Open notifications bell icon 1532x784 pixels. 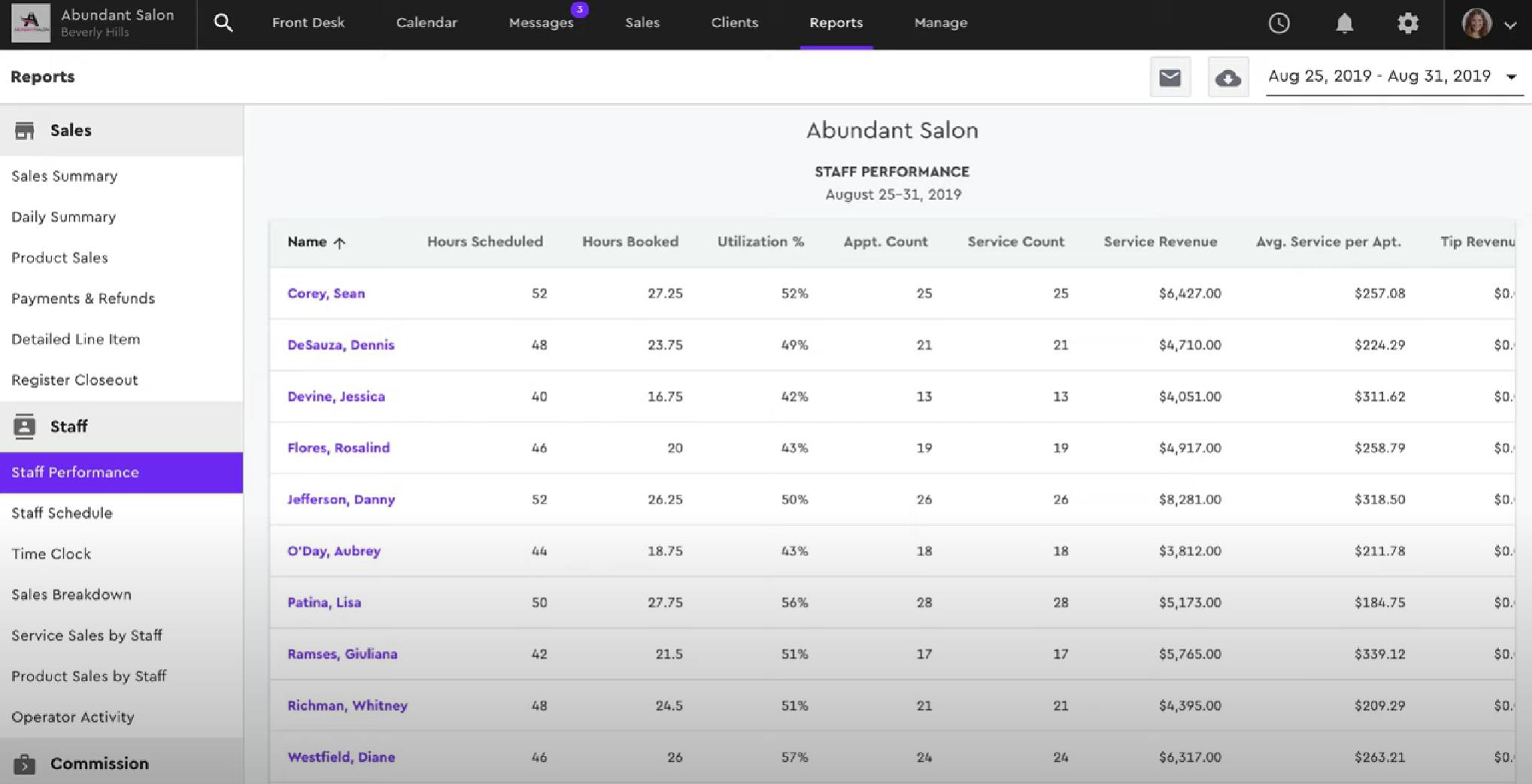1344,23
